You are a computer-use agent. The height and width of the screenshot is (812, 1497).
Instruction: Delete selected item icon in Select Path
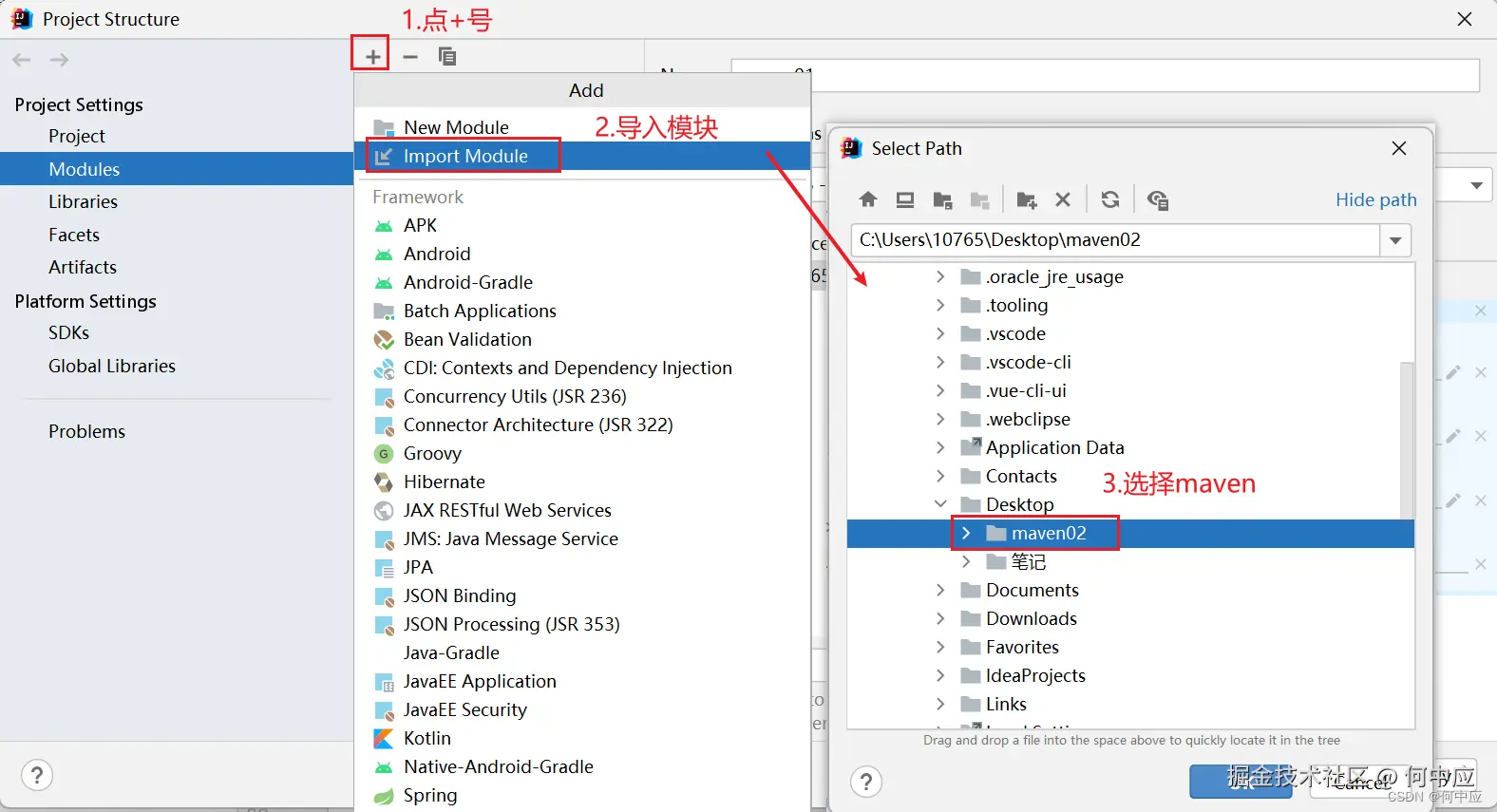click(x=1063, y=199)
